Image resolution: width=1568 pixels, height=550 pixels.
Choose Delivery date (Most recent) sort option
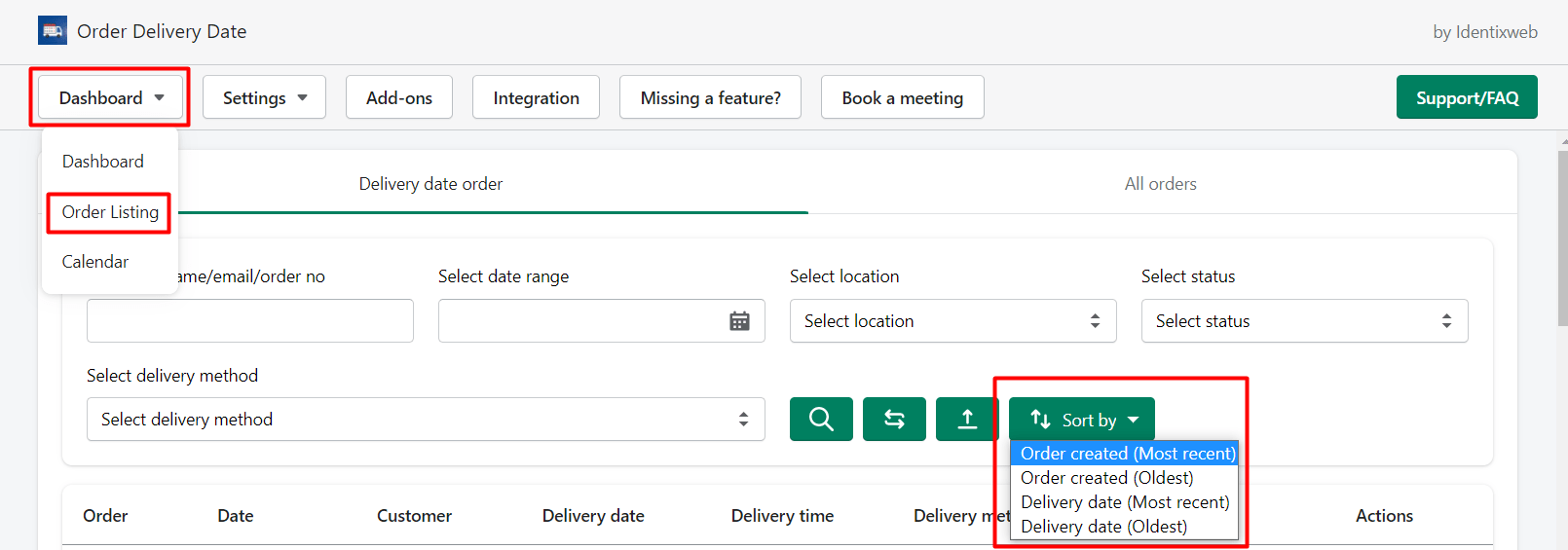[1125, 502]
